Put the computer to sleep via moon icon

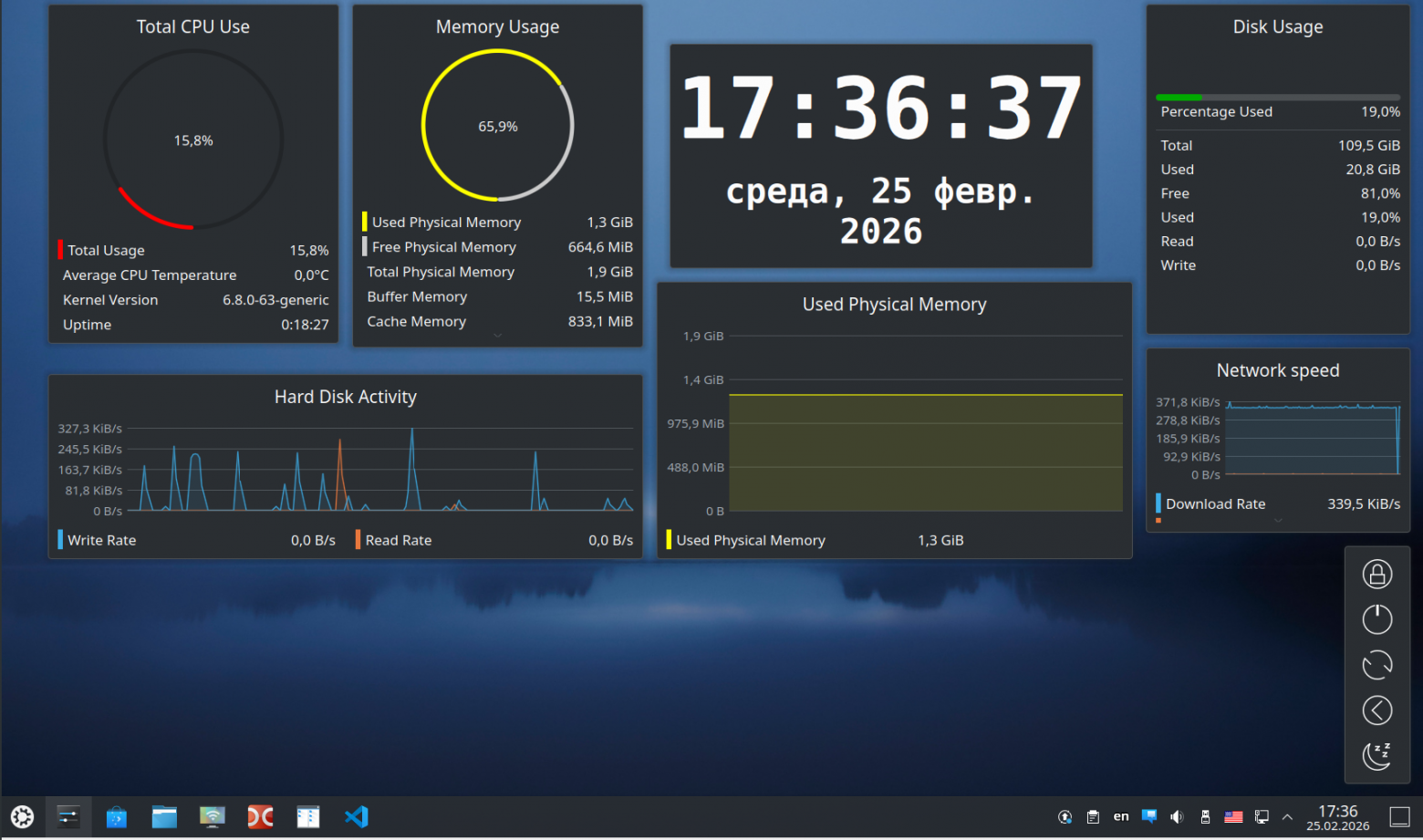[1376, 755]
